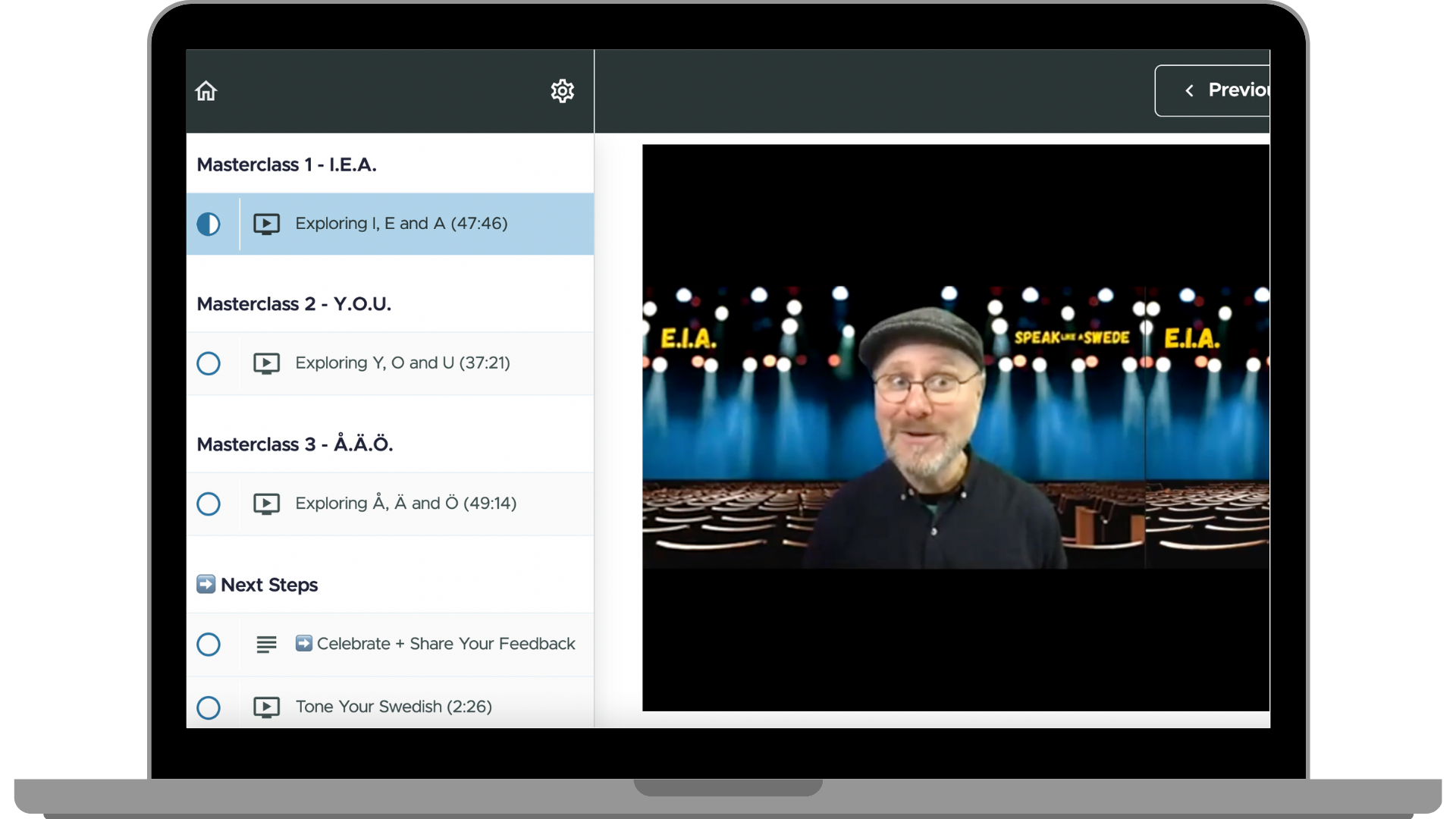This screenshot has width=1456, height=819.
Task: Open lesson Exploring Y, O and U (37:21)
Action: pos(390,363)
